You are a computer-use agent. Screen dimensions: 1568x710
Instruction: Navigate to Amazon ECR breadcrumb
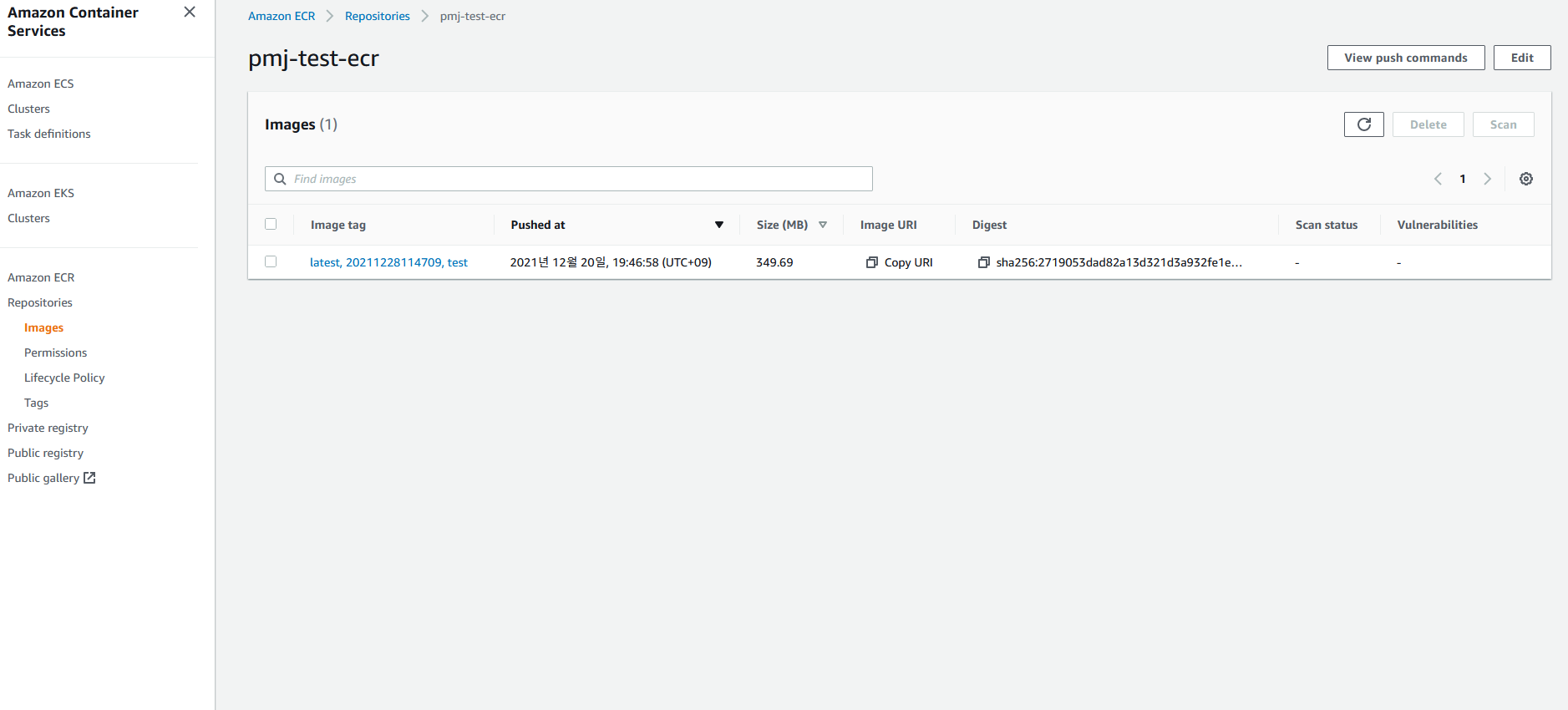[282, 16]
